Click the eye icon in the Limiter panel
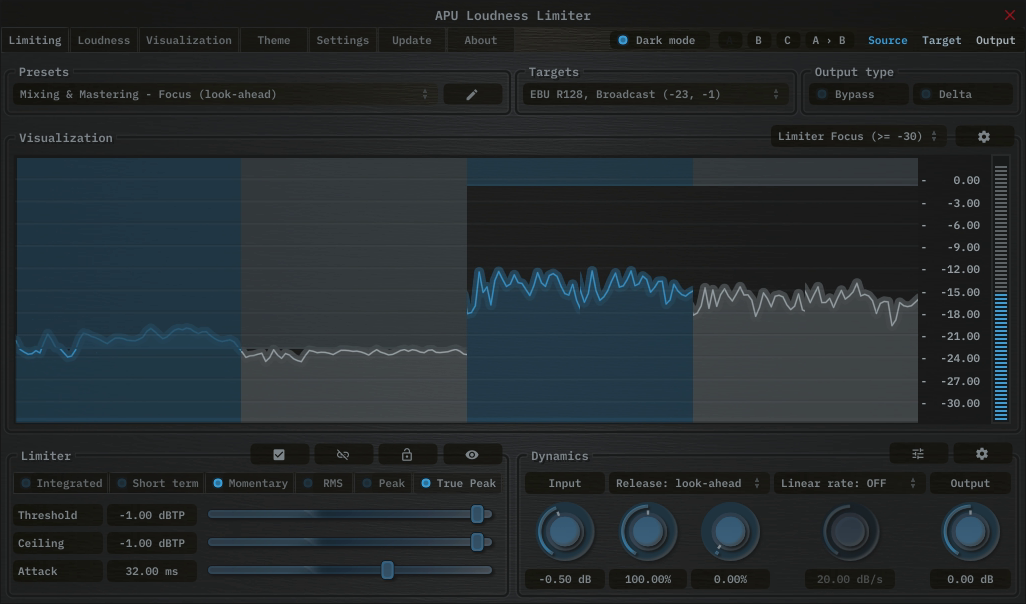 [472, 454]
